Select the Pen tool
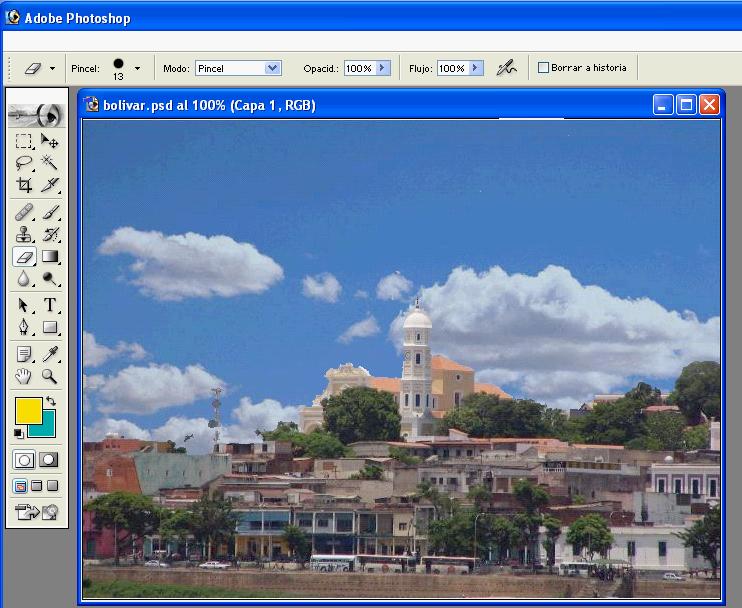This screenshot has height=608, width=742. (24, 327)
